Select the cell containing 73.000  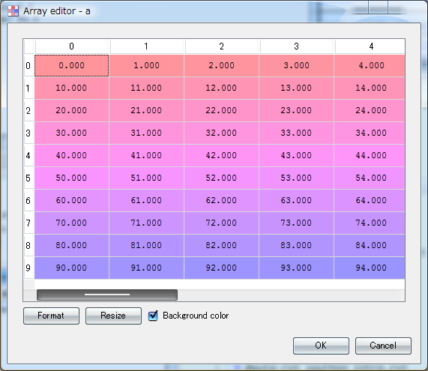297,223
